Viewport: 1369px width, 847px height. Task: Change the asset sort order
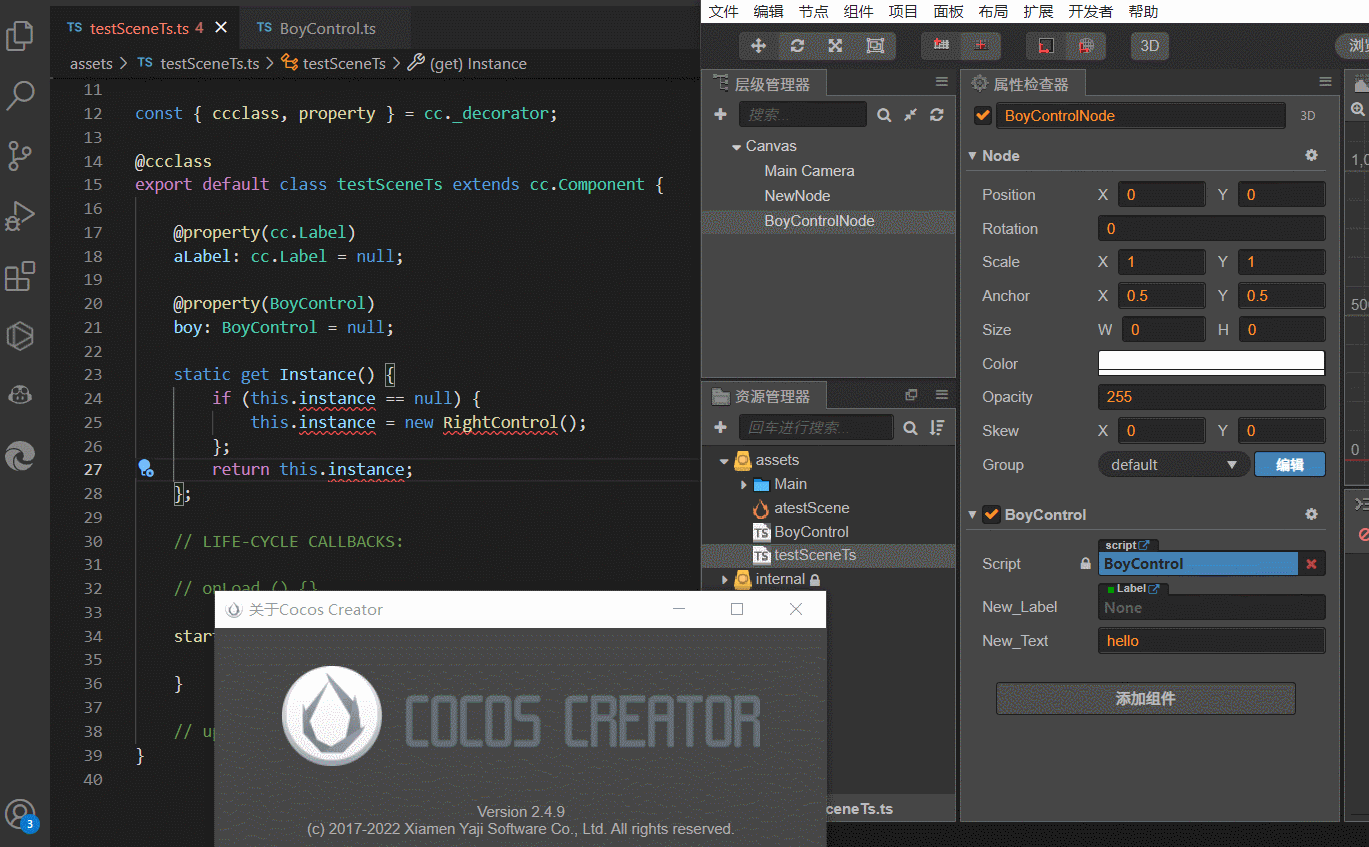tap(936, 428)
